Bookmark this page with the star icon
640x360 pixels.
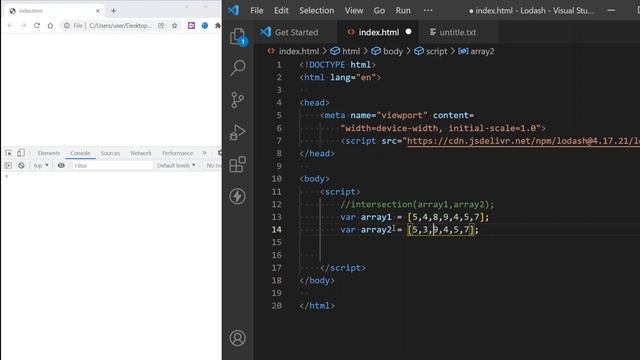[x=175, y=25]
